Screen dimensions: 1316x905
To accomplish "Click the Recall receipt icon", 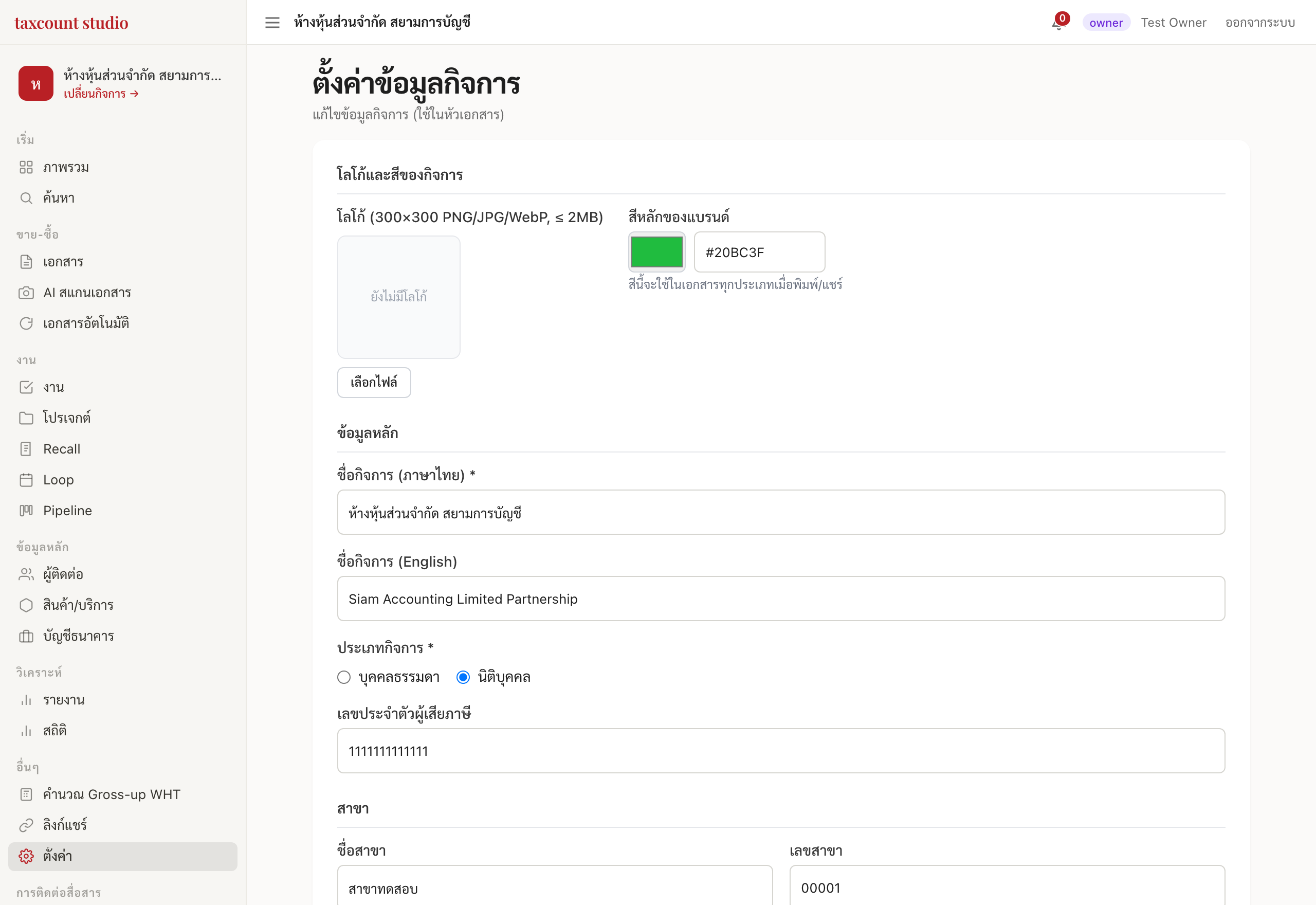I will tap(26, 449).
